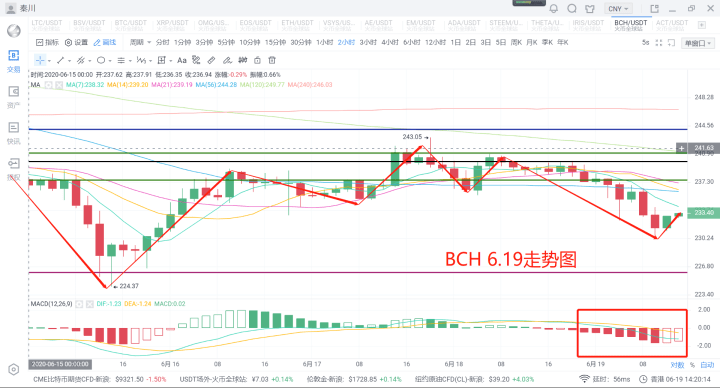Click the drawing tool left of ruler
The image size is (720, 388).
[196, 60]
